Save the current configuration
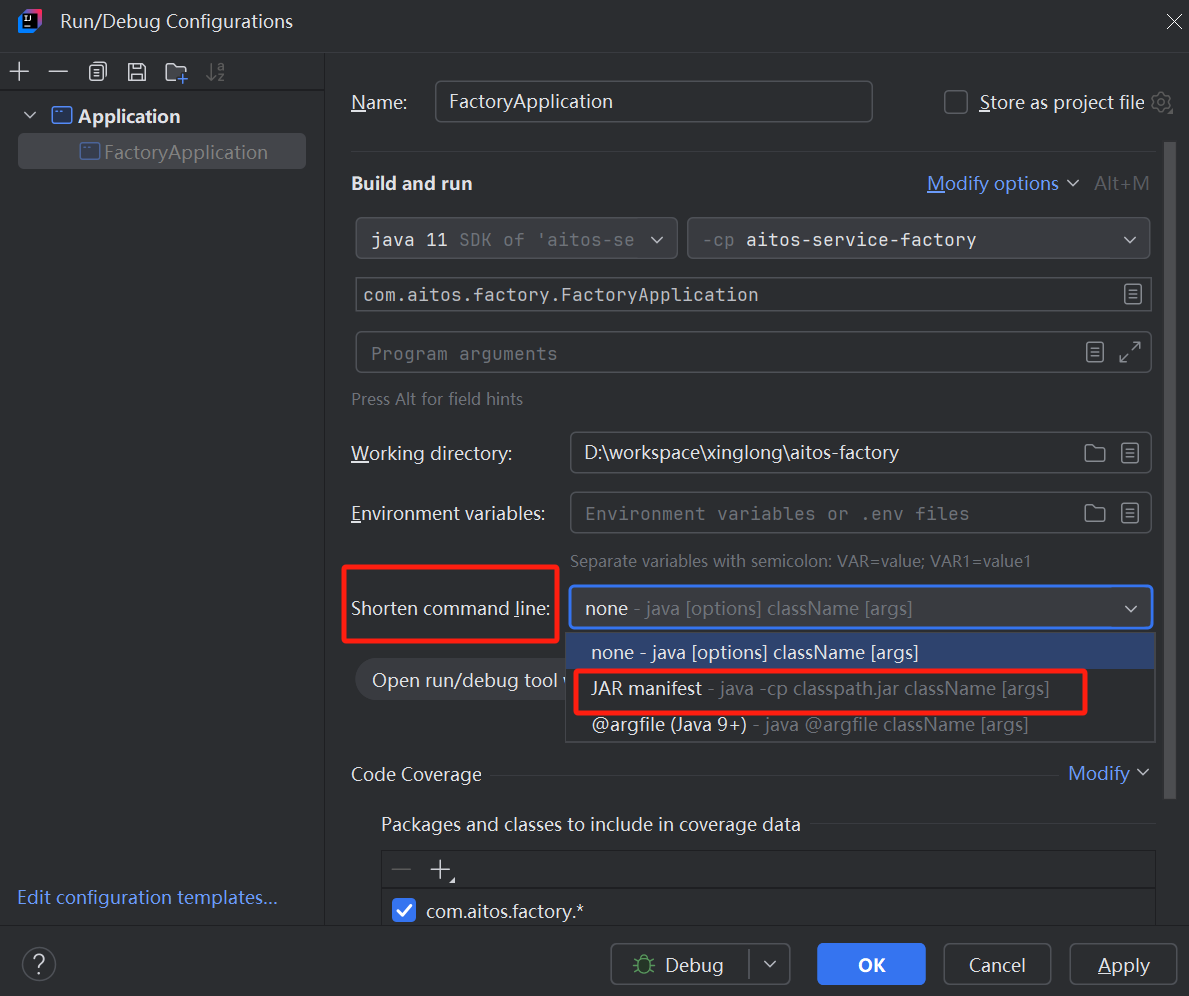1189x996 pixels. [x=136, y=71]
